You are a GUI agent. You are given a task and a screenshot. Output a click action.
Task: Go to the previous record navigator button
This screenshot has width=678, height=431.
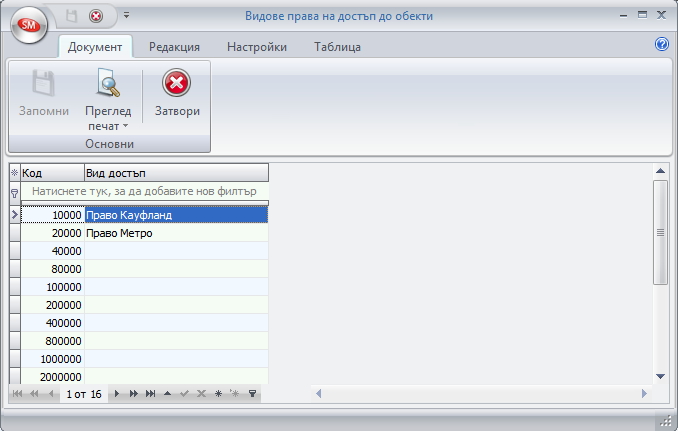(51, 393)
